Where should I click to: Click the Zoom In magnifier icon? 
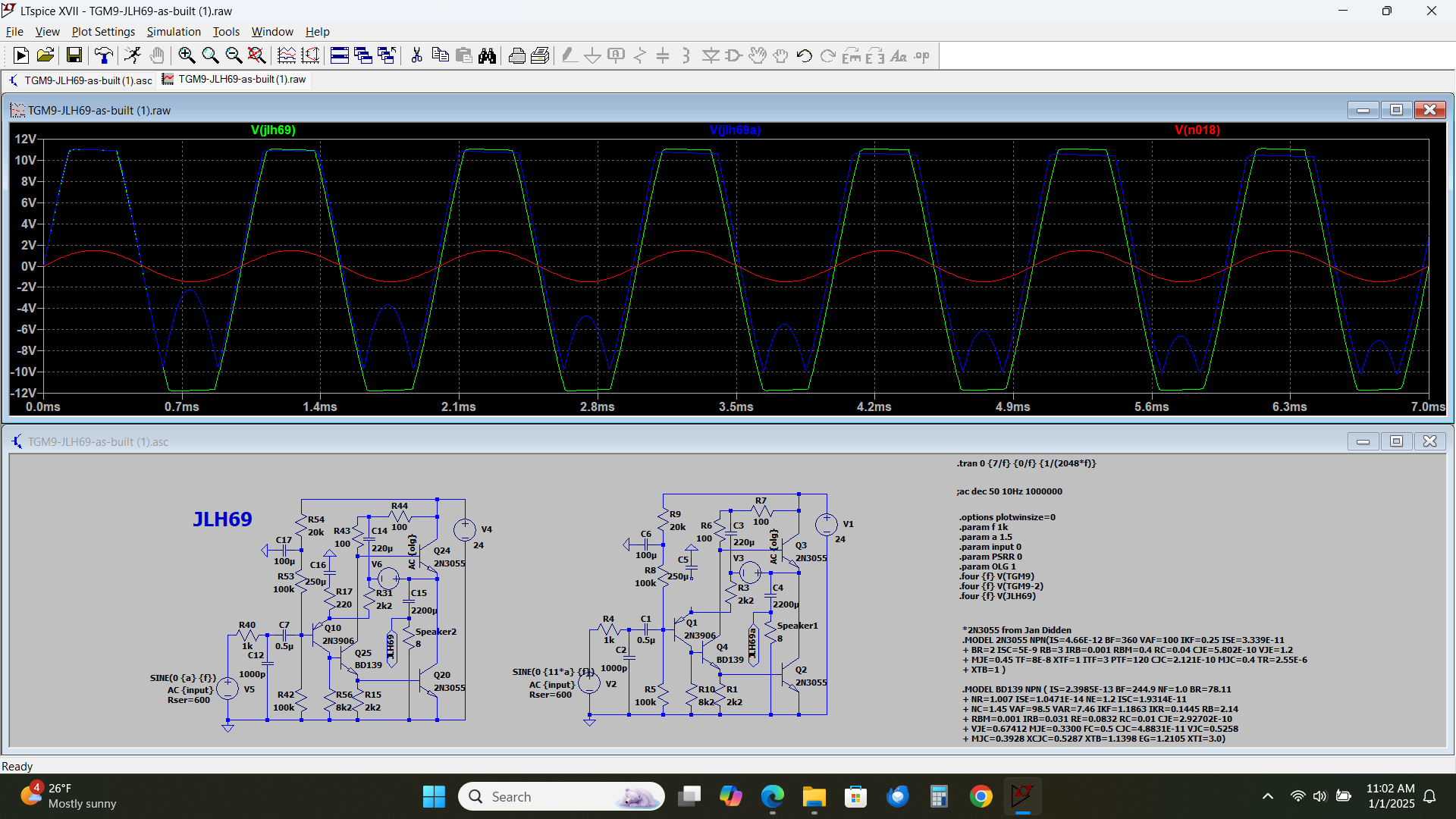187,55
